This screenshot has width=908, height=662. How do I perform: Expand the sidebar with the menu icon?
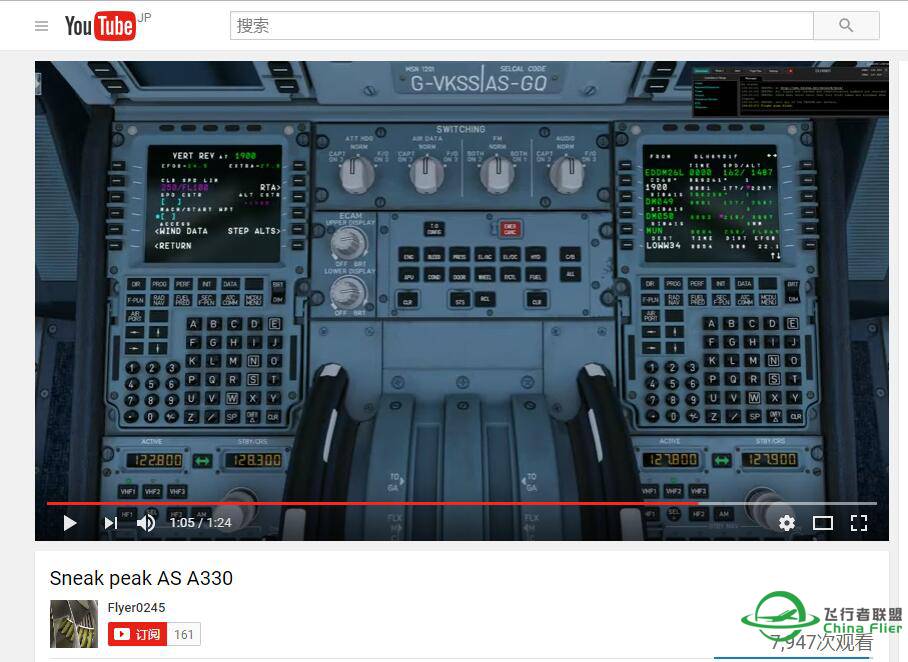click(41, 26)
